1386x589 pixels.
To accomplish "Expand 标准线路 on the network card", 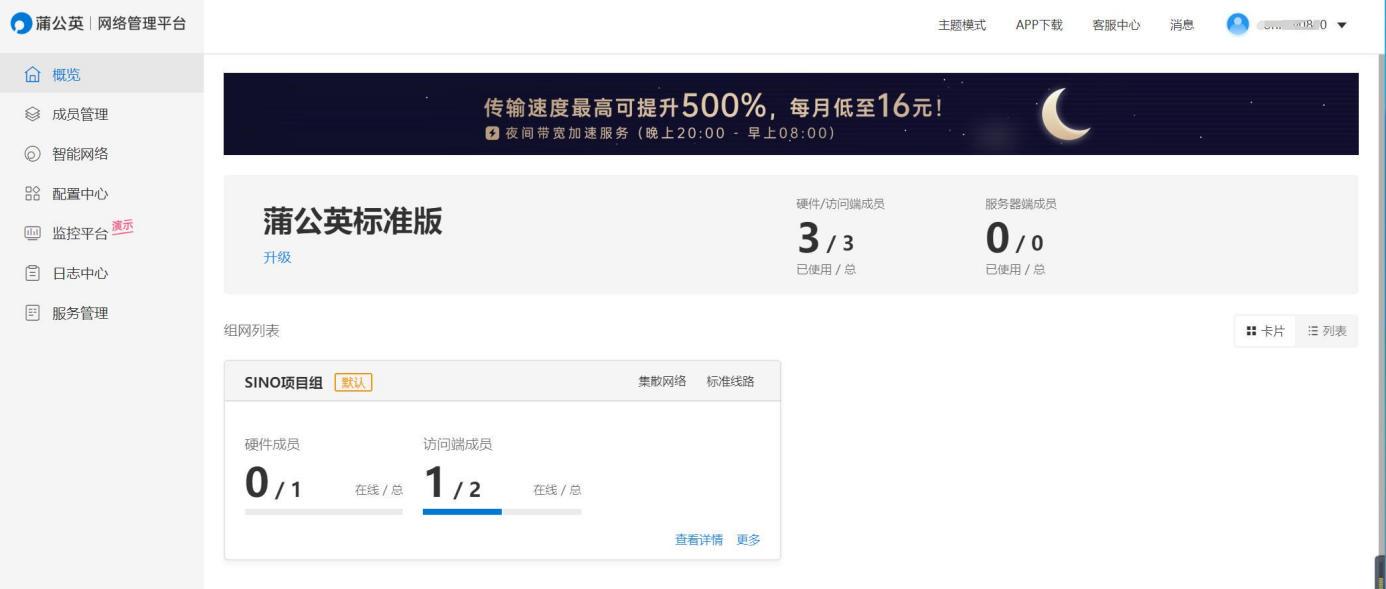I will pos(731,380).
